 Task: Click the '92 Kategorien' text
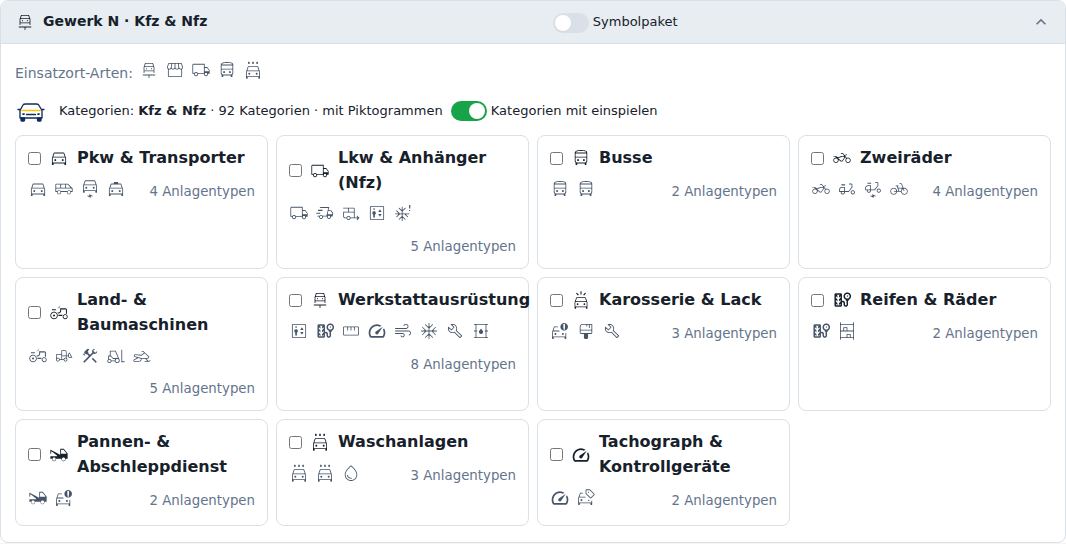click(264, 111)
